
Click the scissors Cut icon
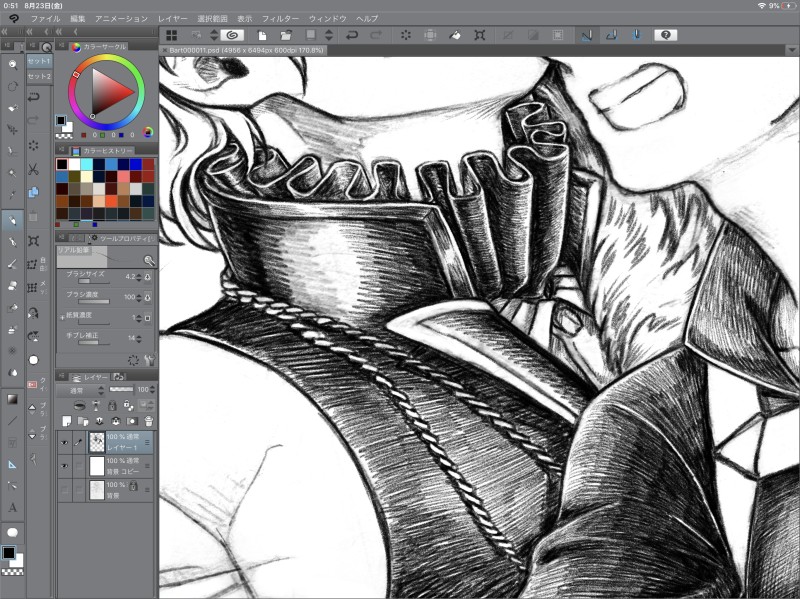33,169
